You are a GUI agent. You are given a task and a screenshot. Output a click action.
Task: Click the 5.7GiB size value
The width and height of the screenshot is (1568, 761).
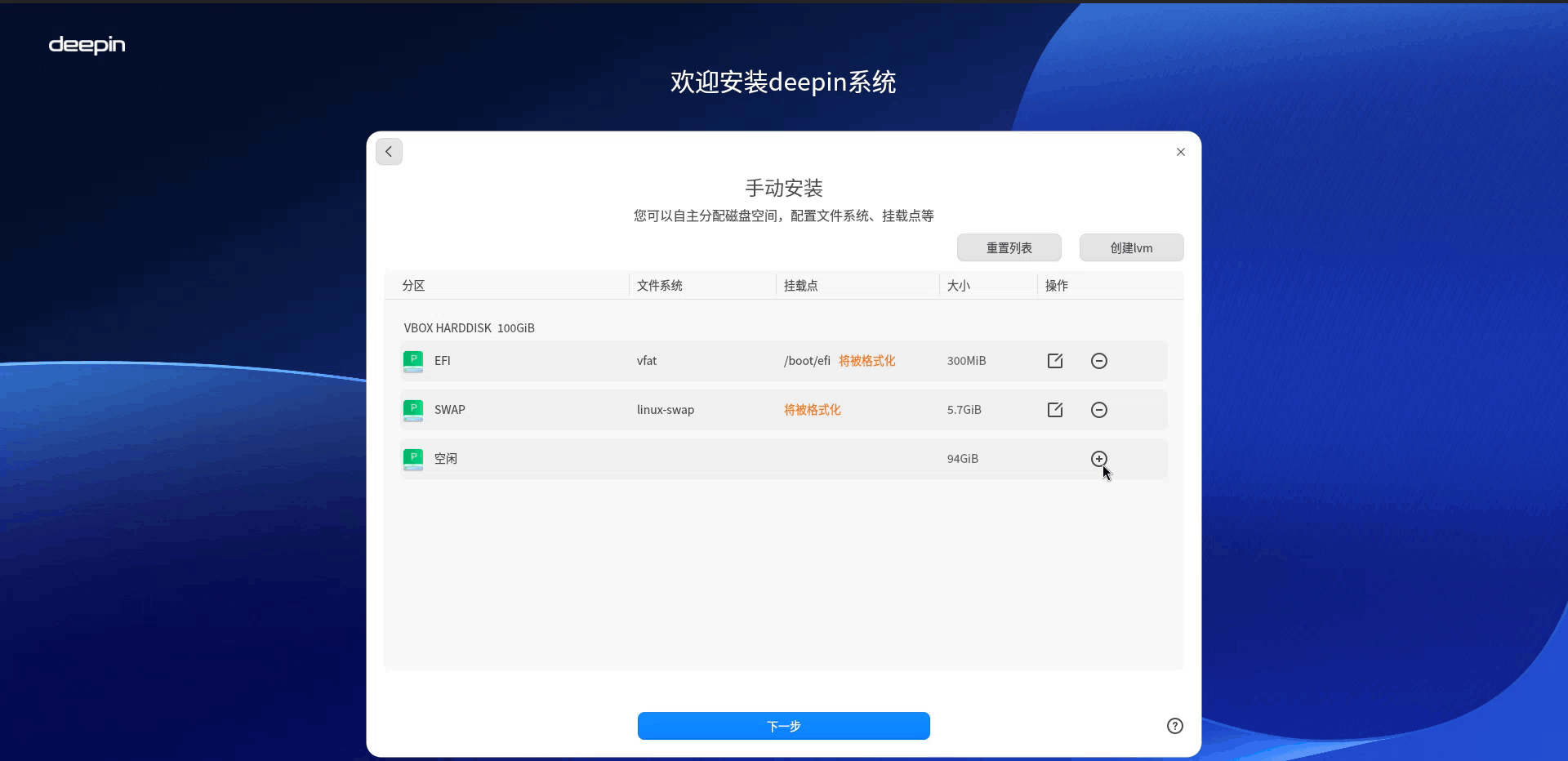click(964, 410)
